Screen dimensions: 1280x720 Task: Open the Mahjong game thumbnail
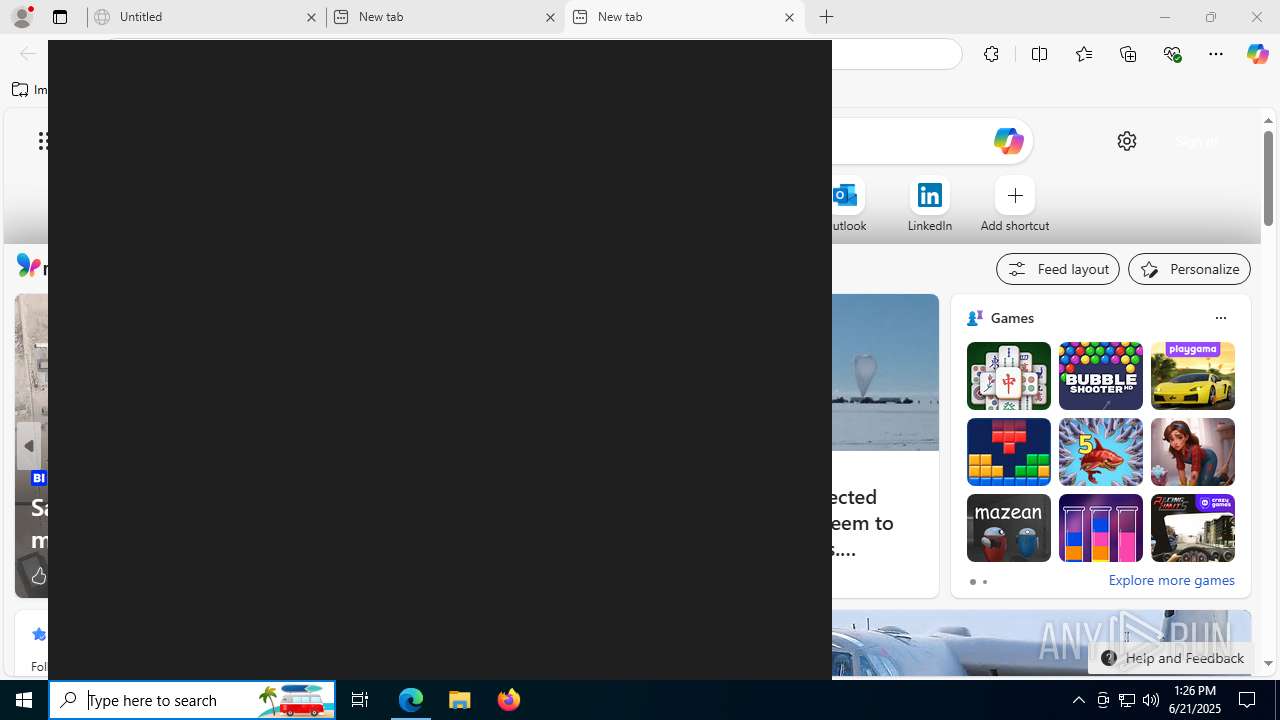(x=1008, y=376)
